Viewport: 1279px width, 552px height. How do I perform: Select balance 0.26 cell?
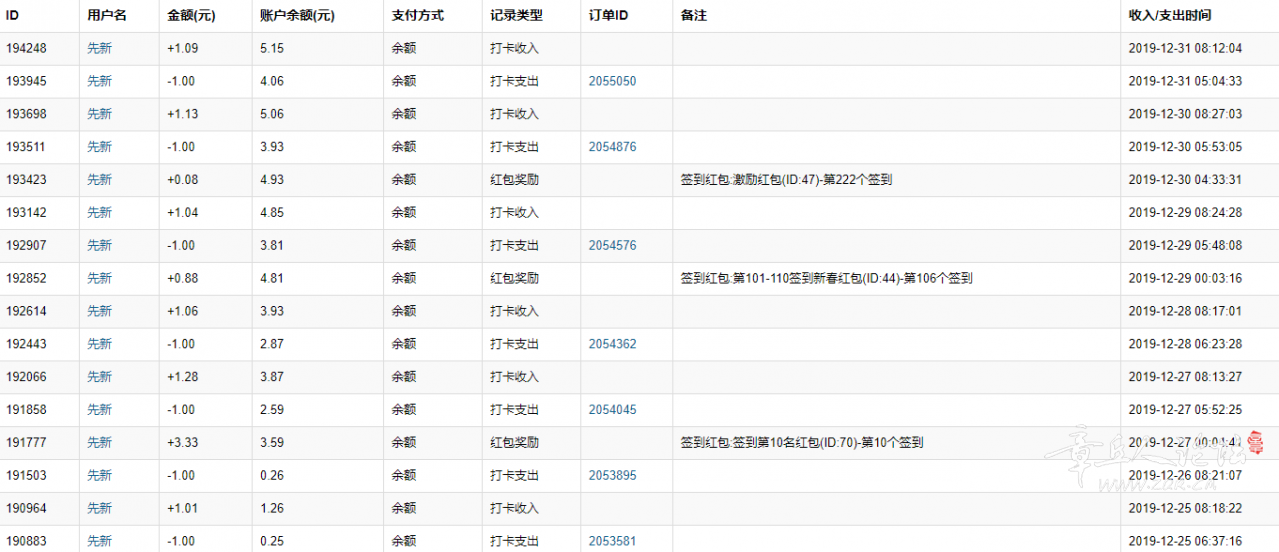pyautogui.click(x=272, y=475)
